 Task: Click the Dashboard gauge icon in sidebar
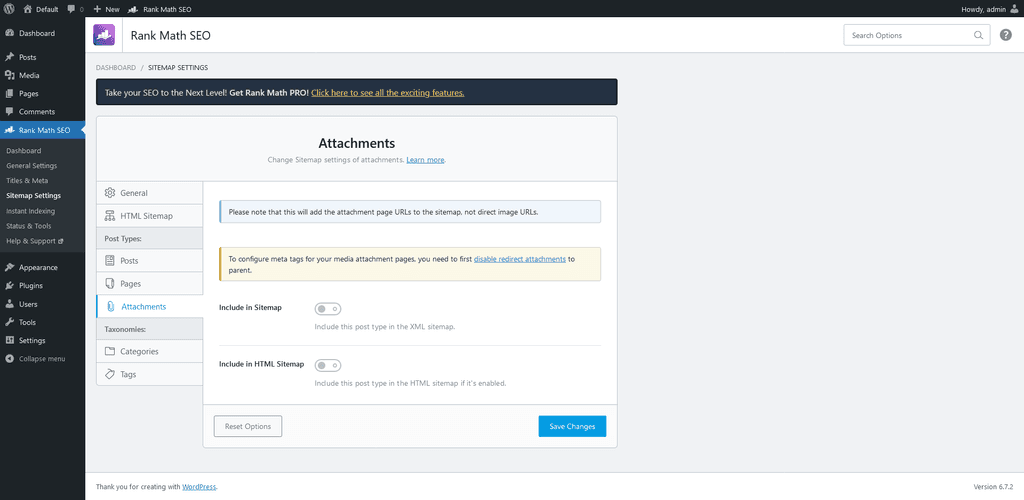[10, 33]
